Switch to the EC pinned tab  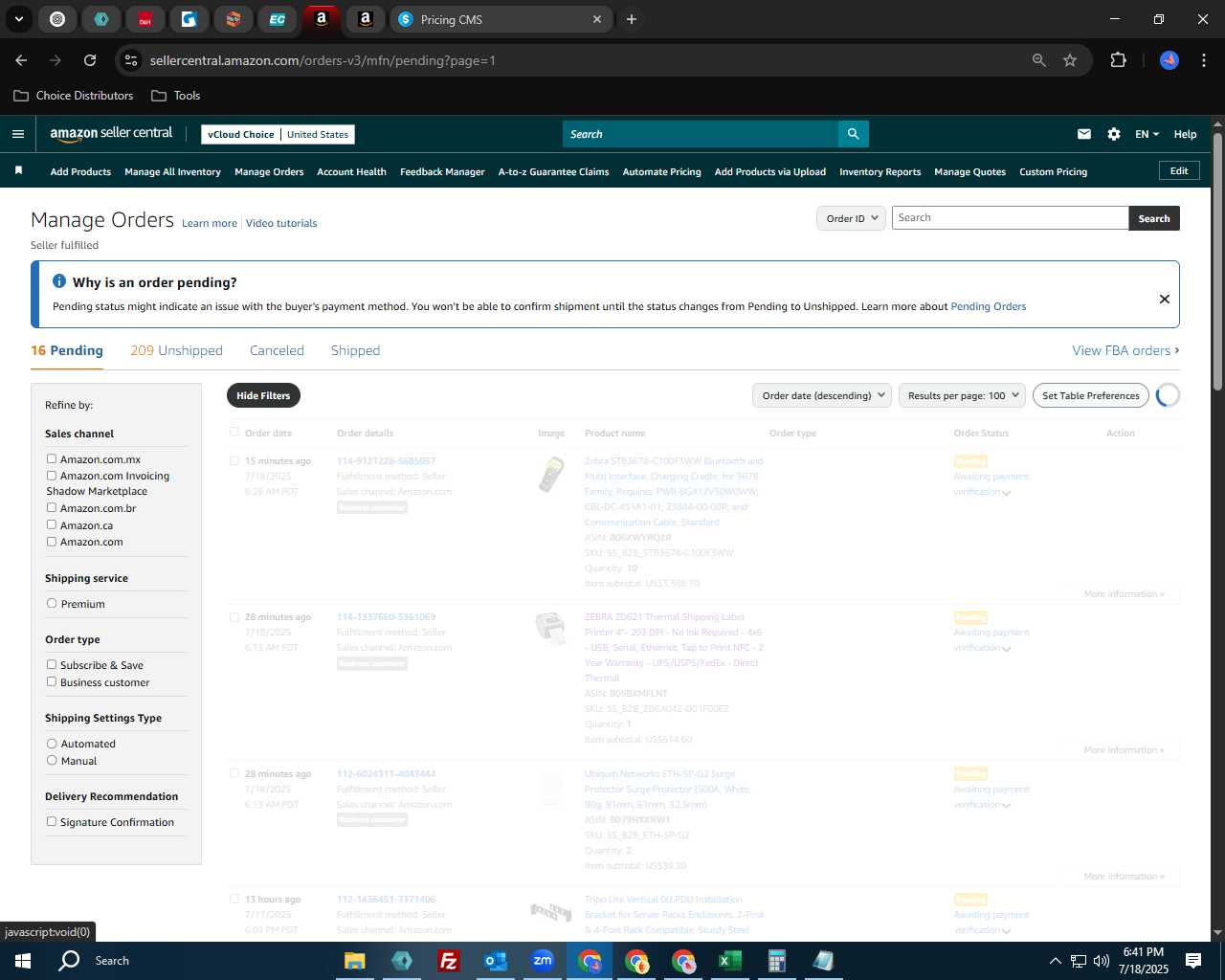click(x=277, y=19)
